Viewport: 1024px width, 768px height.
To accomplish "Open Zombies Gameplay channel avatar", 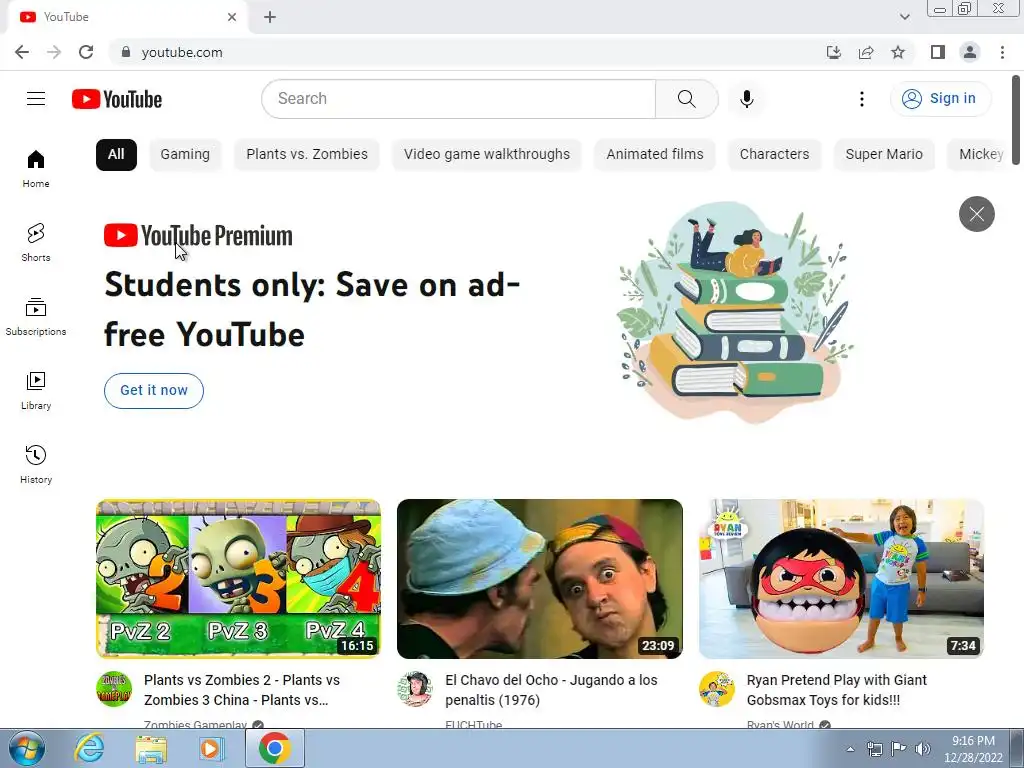I will coord(114,689).
